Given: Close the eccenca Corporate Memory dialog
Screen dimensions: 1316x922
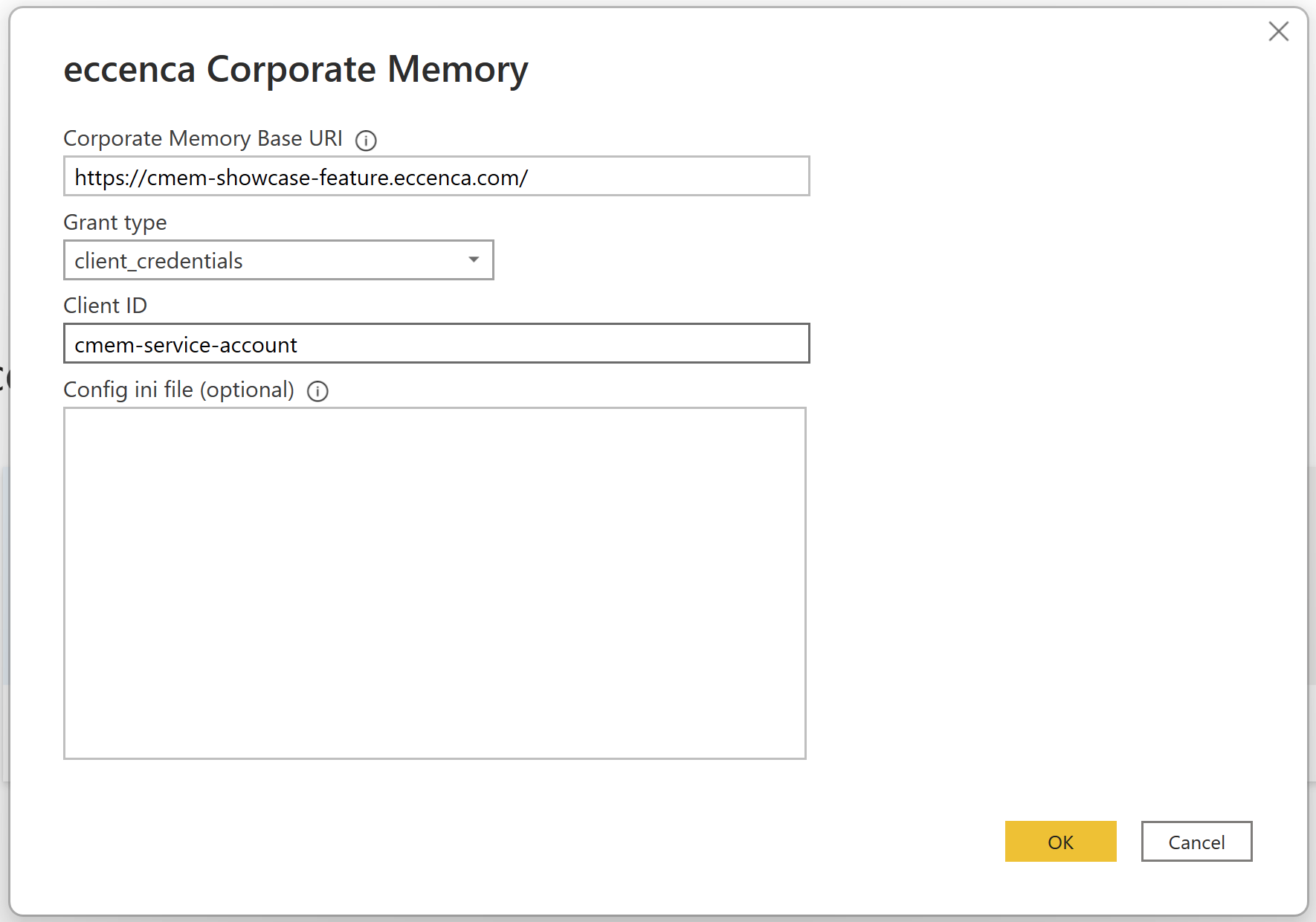Looking at the screenshot, I should (x=1278, y=31).
